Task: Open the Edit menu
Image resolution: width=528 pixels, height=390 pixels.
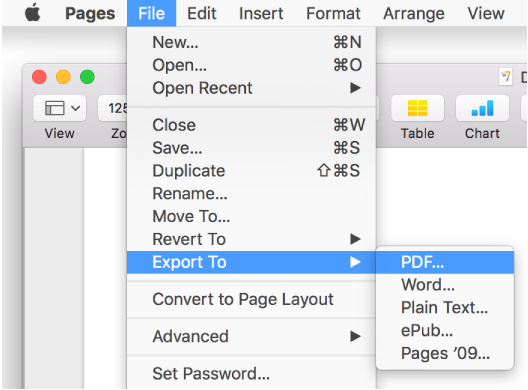Action: click(202, 13)
